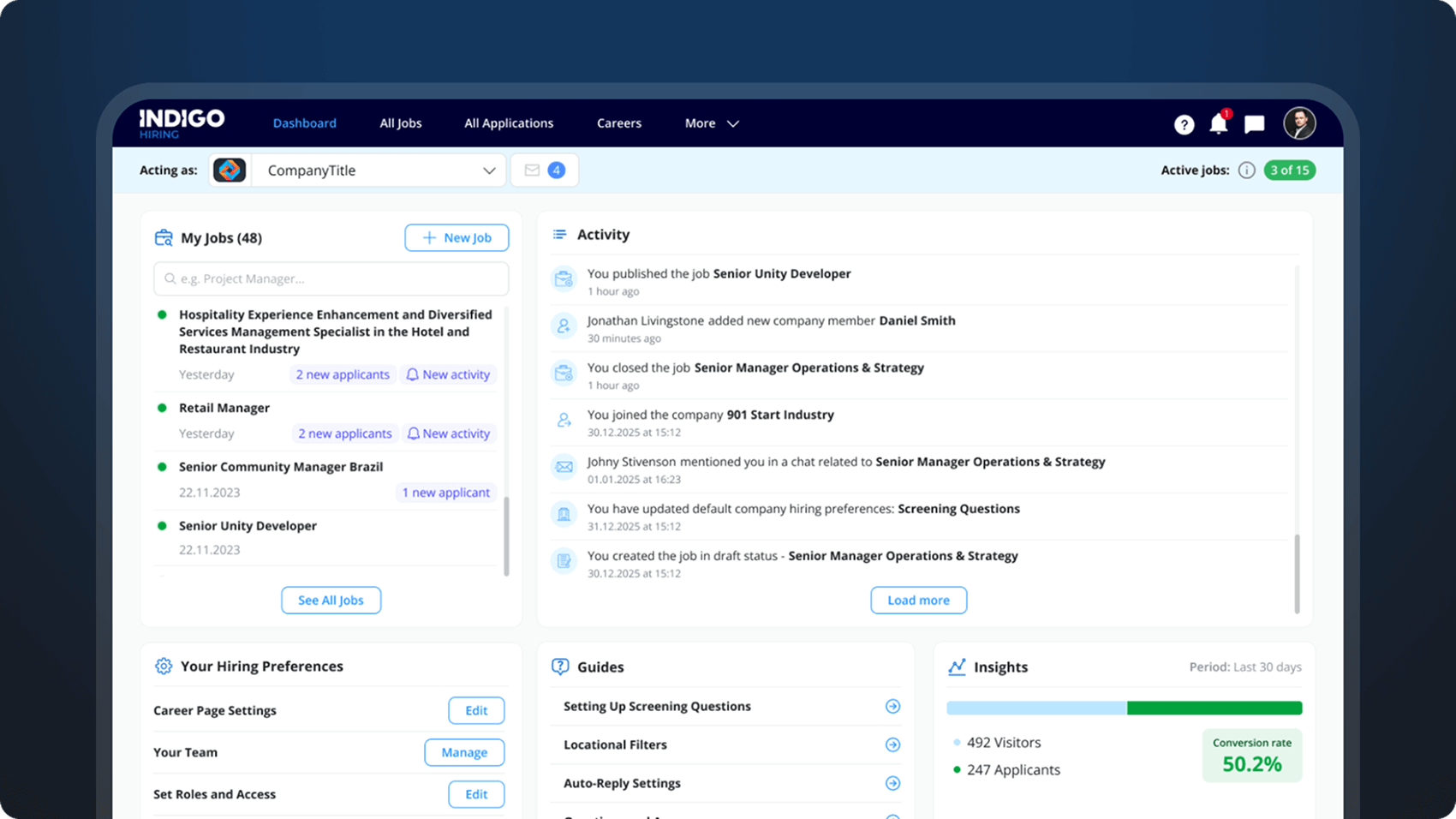
Task: Click the New Job button
Action: pos(456,238)
